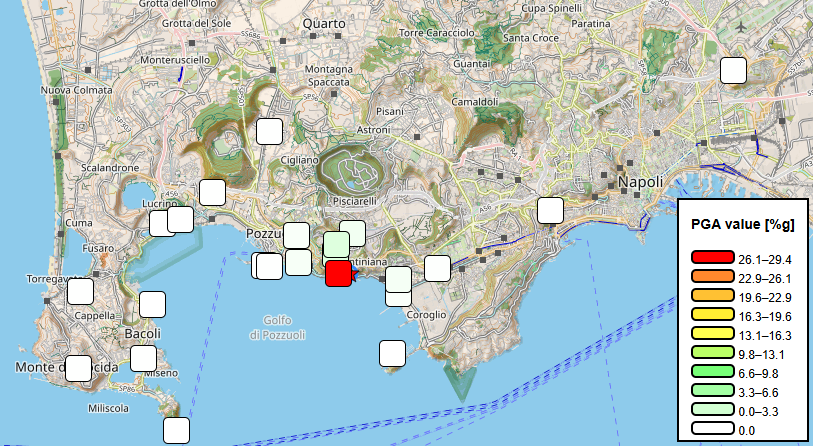Viewport: 813px width, 446px height.
Task: Click the Grotta del Sole label
Action: pyautogui.click(x=197, y=23)
